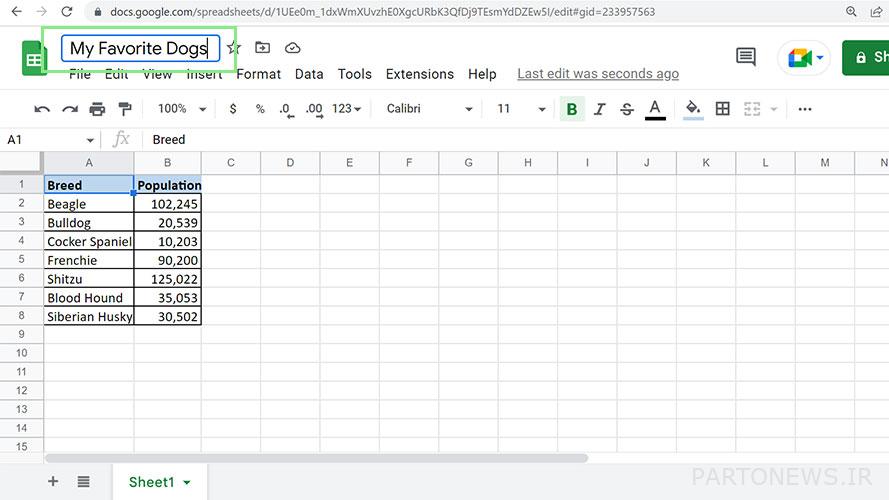Image resolution: width=889 pixels, height=500 pixels.
Task: Select column A header
Action: (89, 163)
